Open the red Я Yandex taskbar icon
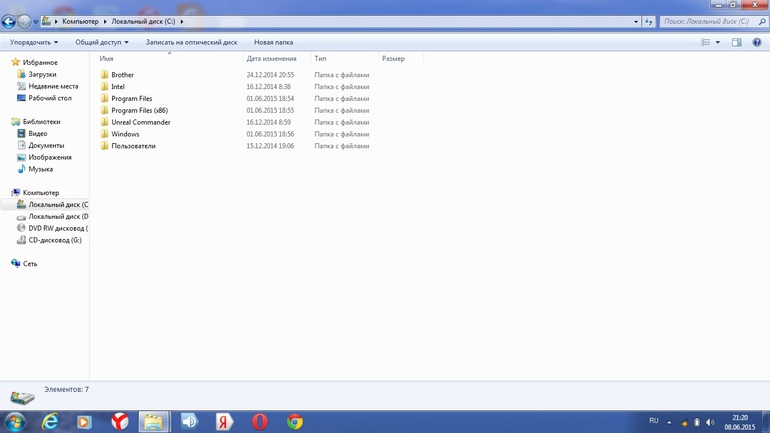Screen dimensions: 770x433 [224, 422]
